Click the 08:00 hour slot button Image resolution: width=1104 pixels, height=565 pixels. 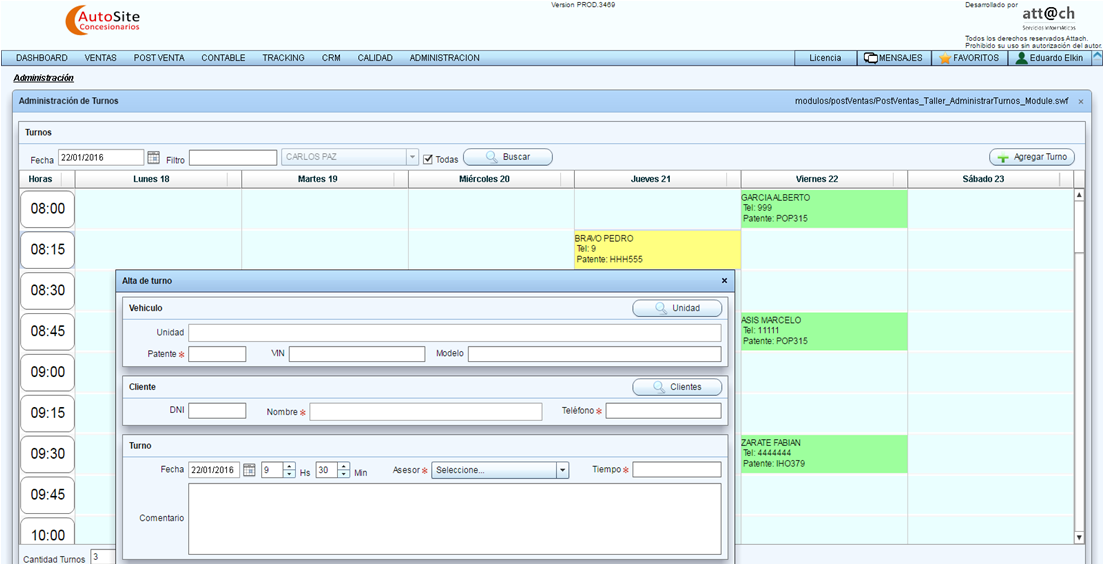pos(47,209)
